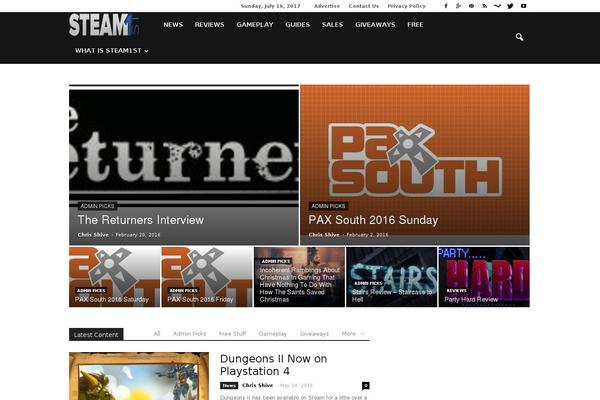Open the RSS feed icon
This screenshot has width=600, height=400.
click(484, 6)
